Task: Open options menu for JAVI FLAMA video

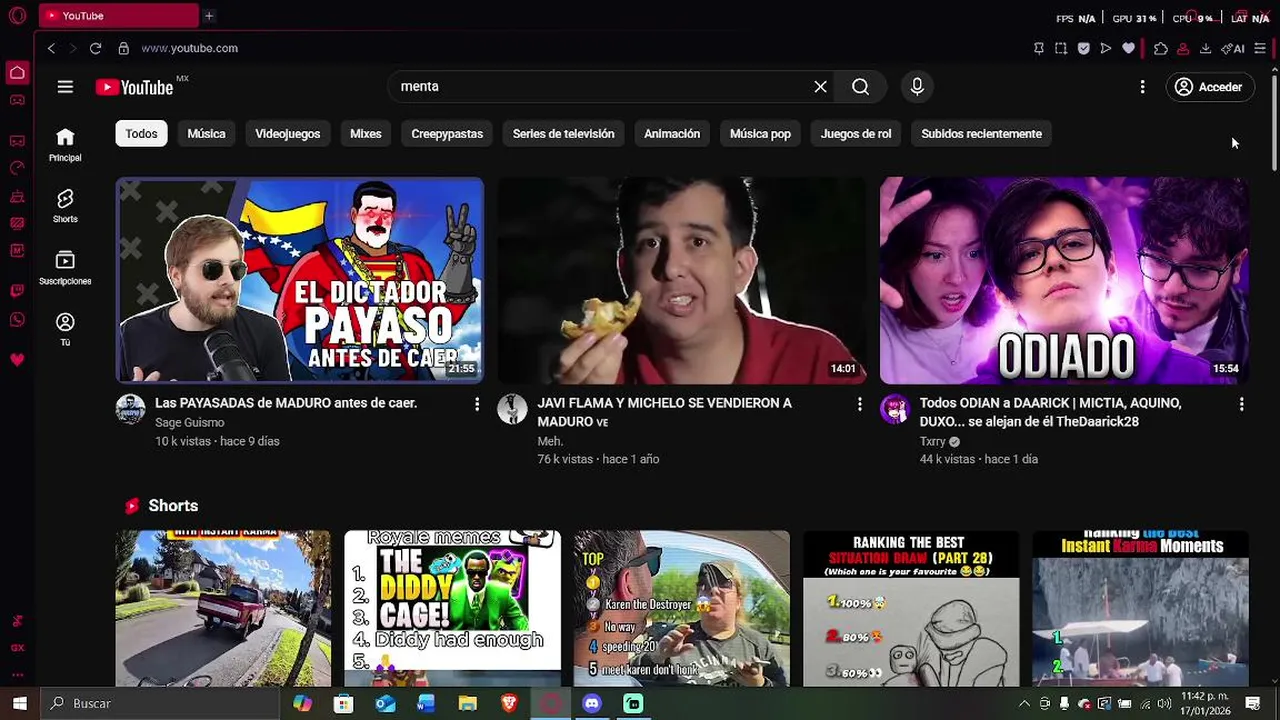Action: tap(859, 404)
